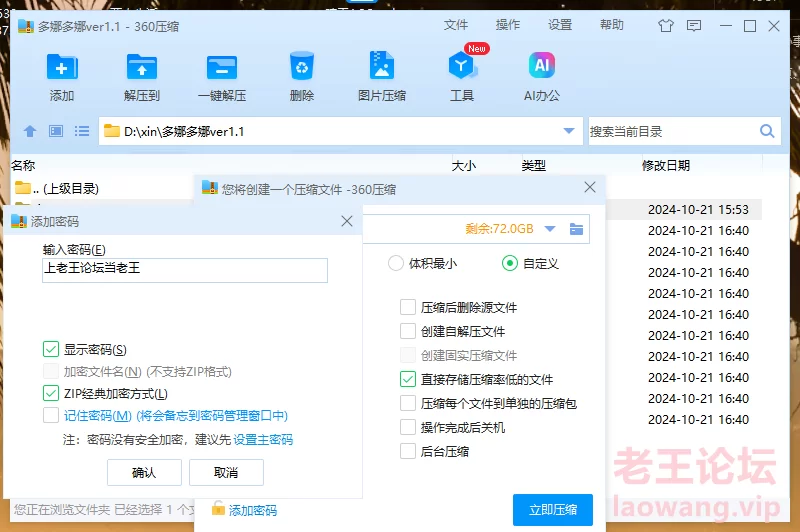Enable the 记住密码(M) checkbox
800x532 pixels.
51,415
